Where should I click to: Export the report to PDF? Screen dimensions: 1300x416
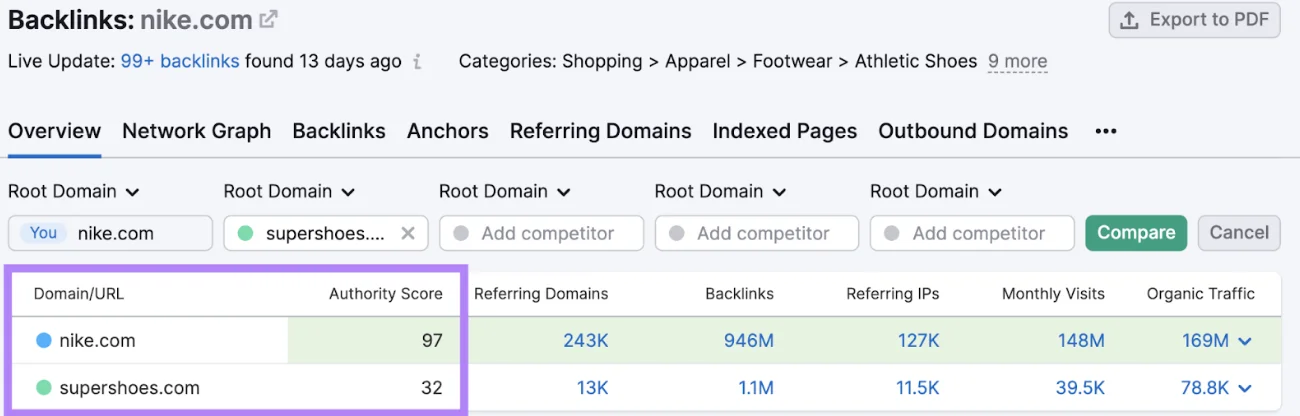pyautogui.click(x=1194, y=20)
